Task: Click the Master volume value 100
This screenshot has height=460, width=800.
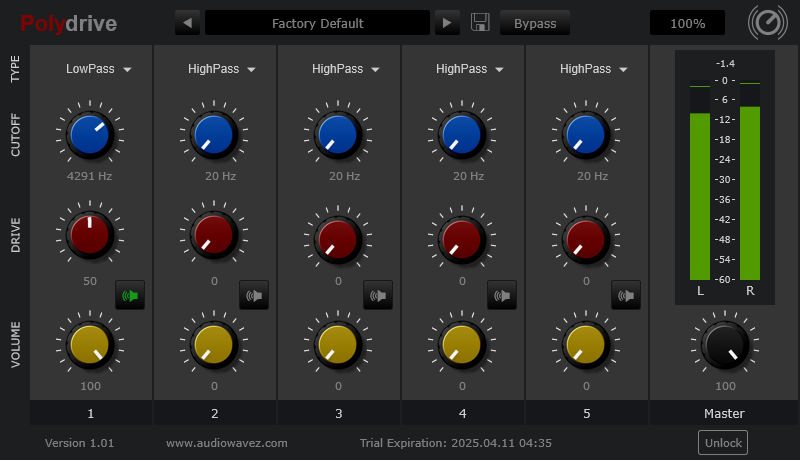Action: coord(725,386)
